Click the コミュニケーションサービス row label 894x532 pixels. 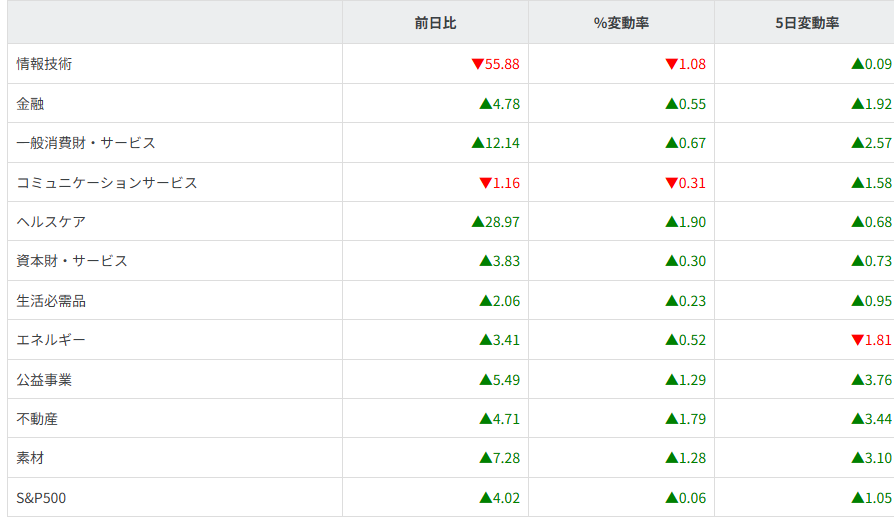coord(107,183)
